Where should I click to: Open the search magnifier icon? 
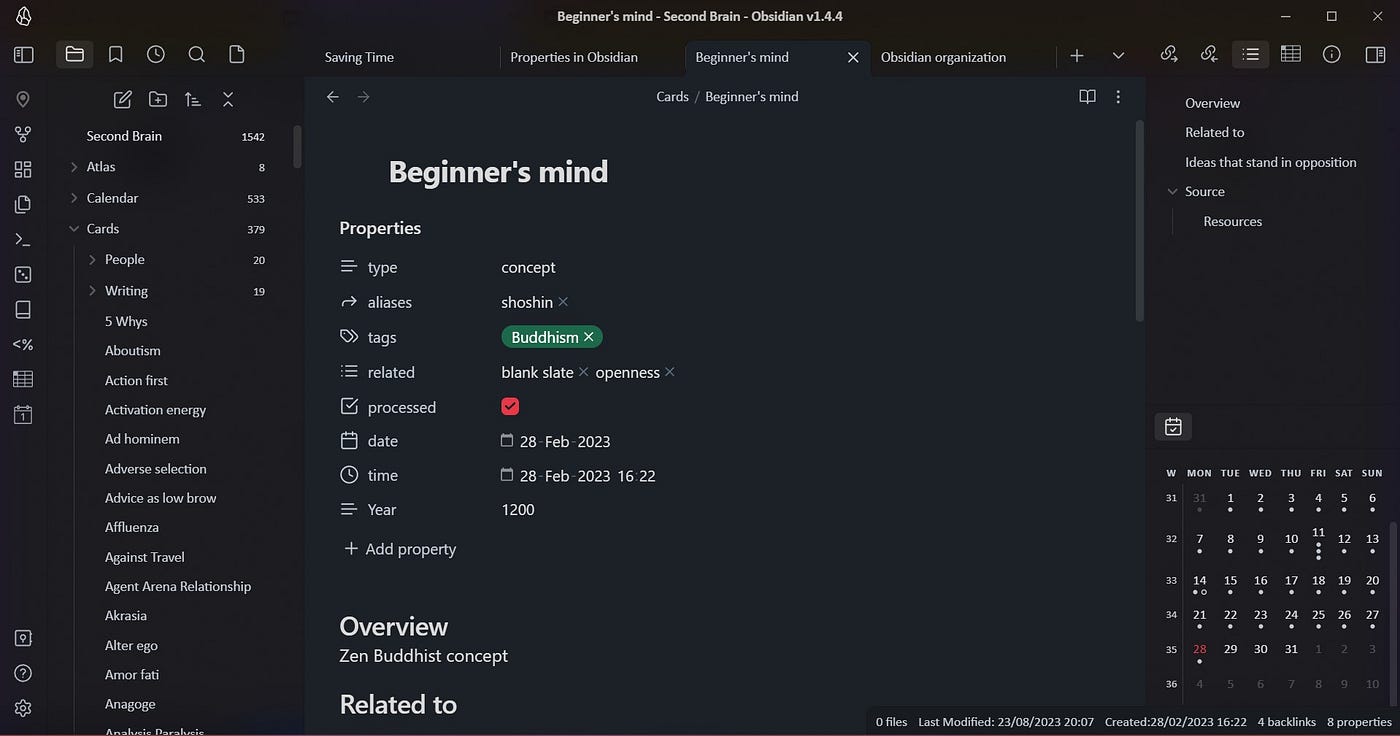tap(197, 55)
